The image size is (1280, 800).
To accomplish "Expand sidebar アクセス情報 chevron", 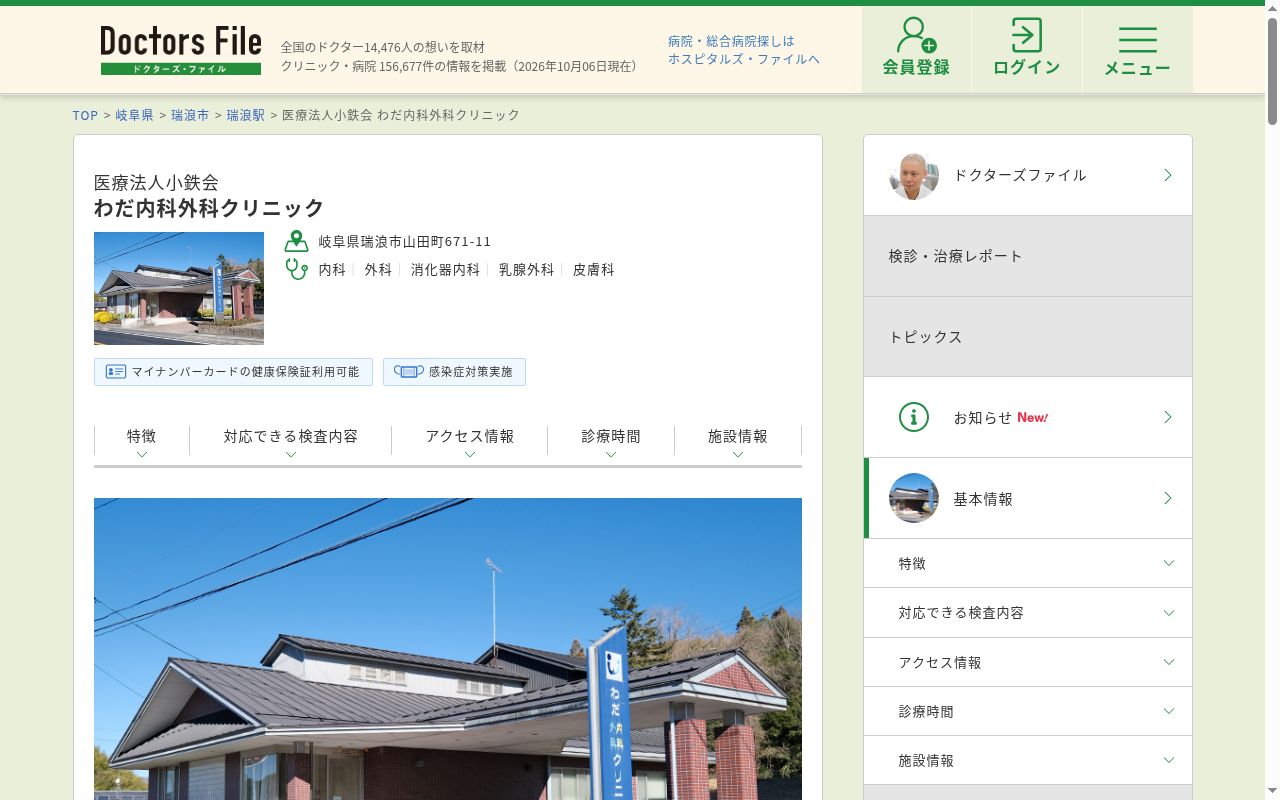I will point(1168,662).
